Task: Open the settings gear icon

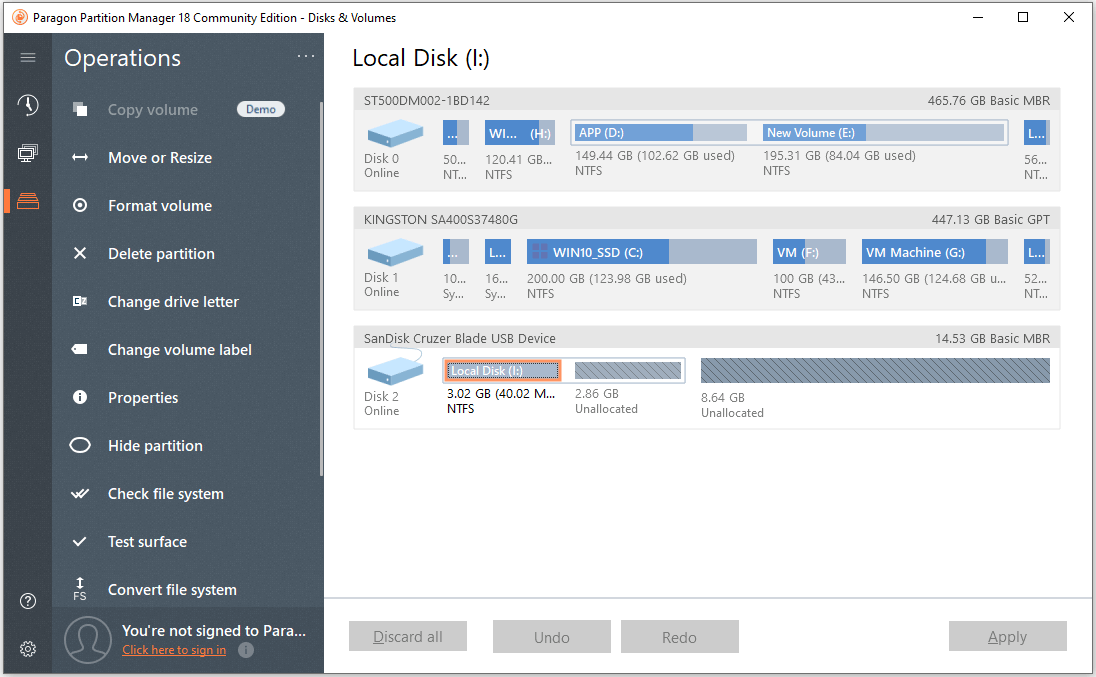Action: pos(28,649)
